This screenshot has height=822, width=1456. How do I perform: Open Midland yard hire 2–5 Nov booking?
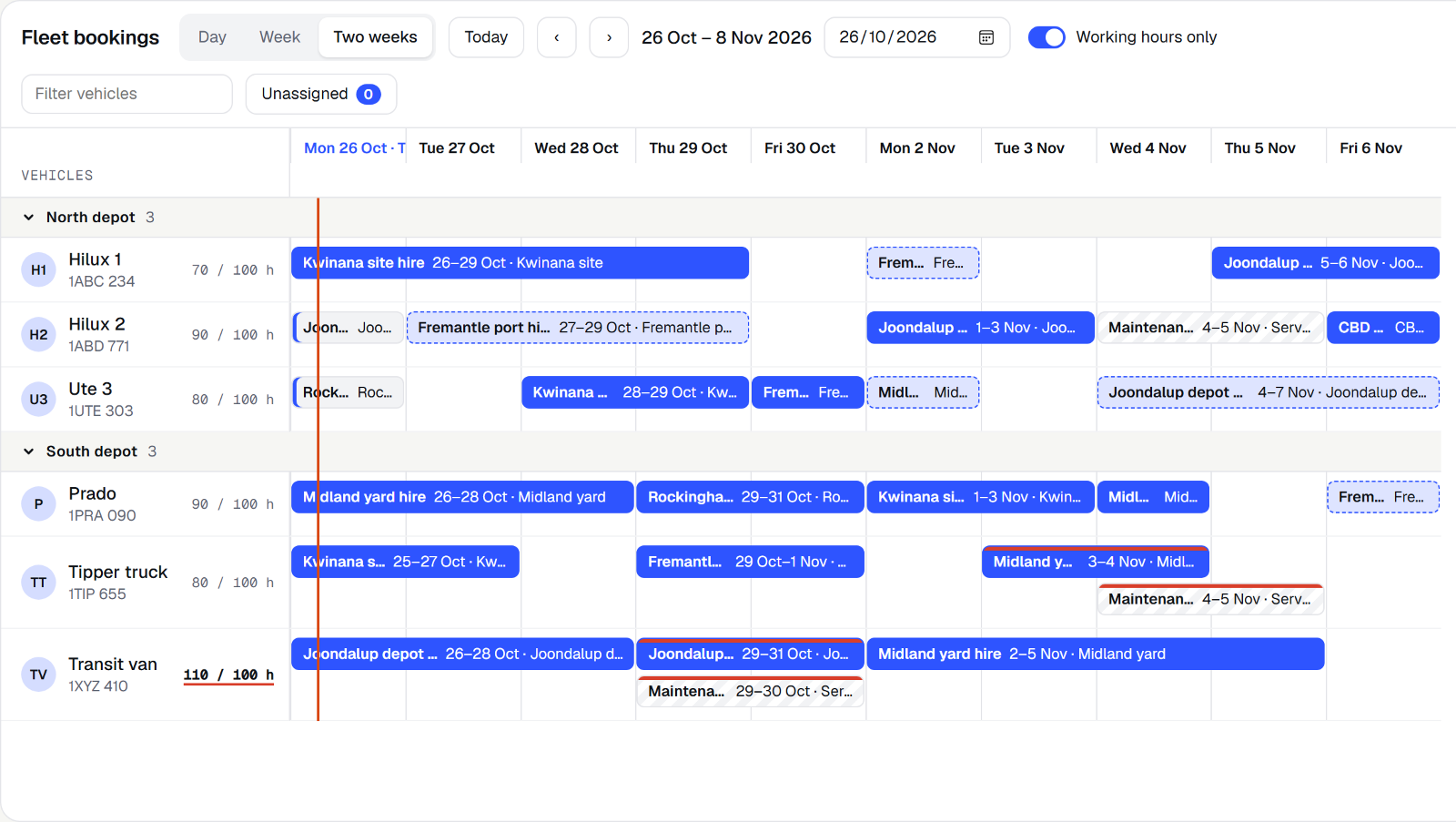(x=1096, y=654)
